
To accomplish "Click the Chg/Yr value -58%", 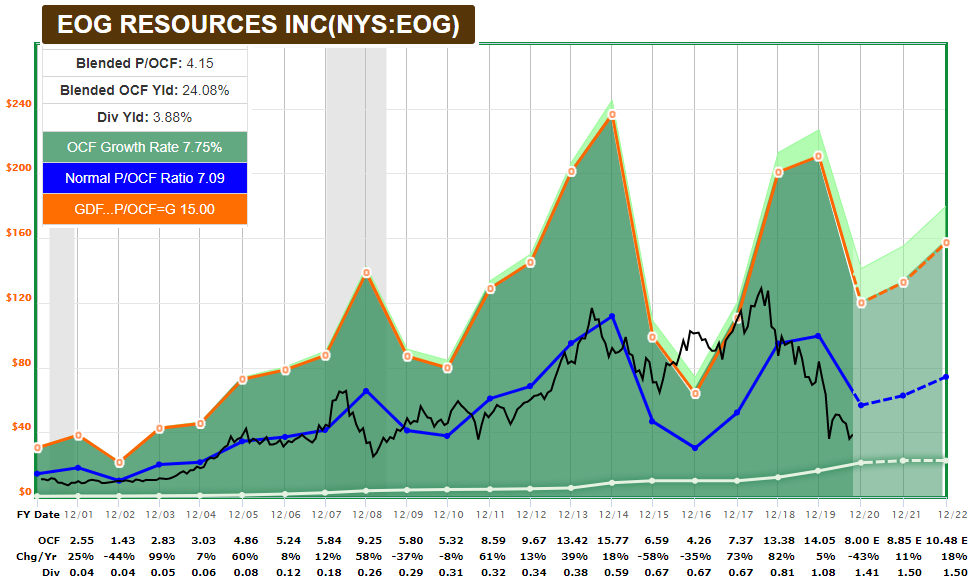I will (655, 556).
